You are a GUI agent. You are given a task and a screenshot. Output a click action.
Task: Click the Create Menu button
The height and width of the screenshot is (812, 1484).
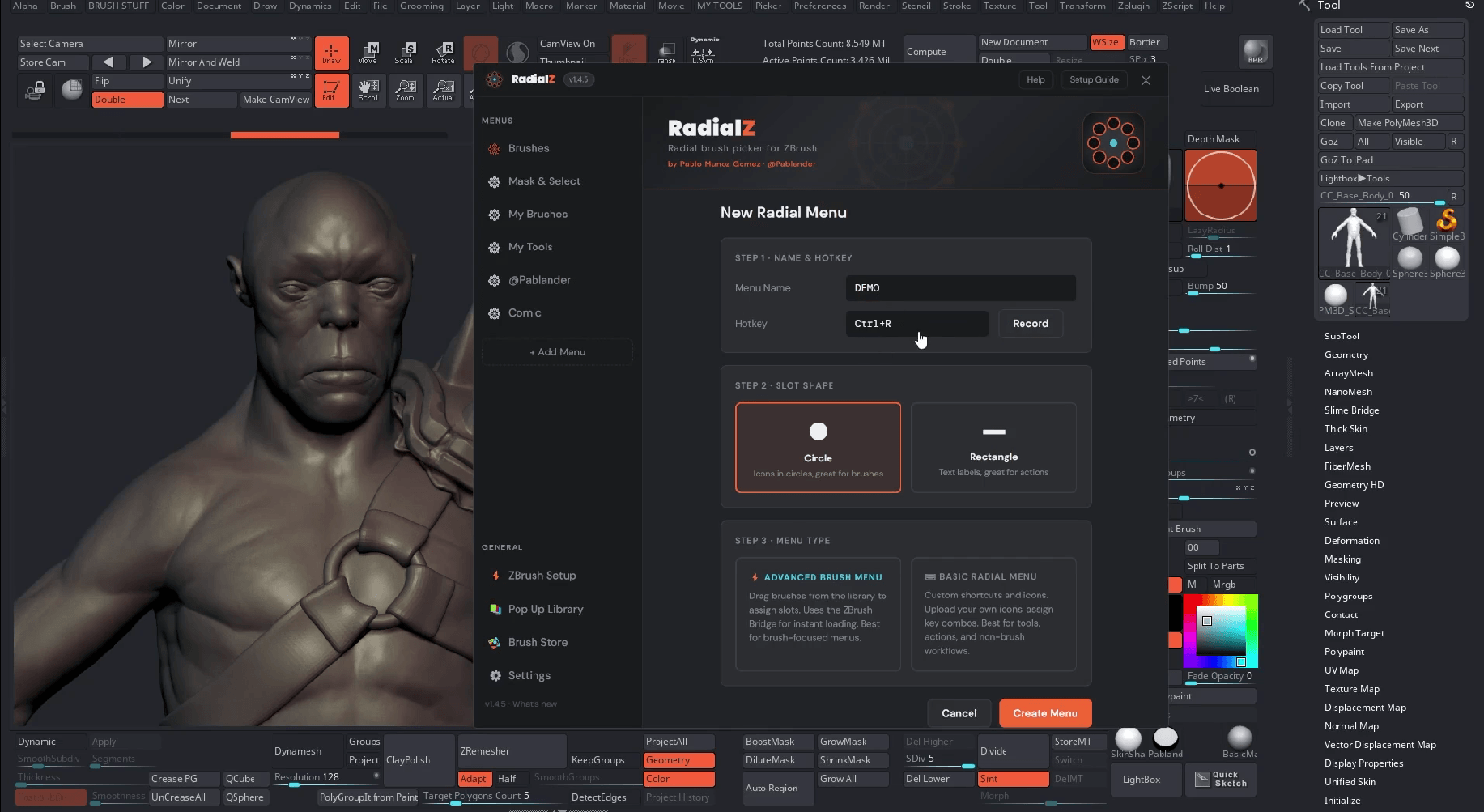[x=1045, y=713]
